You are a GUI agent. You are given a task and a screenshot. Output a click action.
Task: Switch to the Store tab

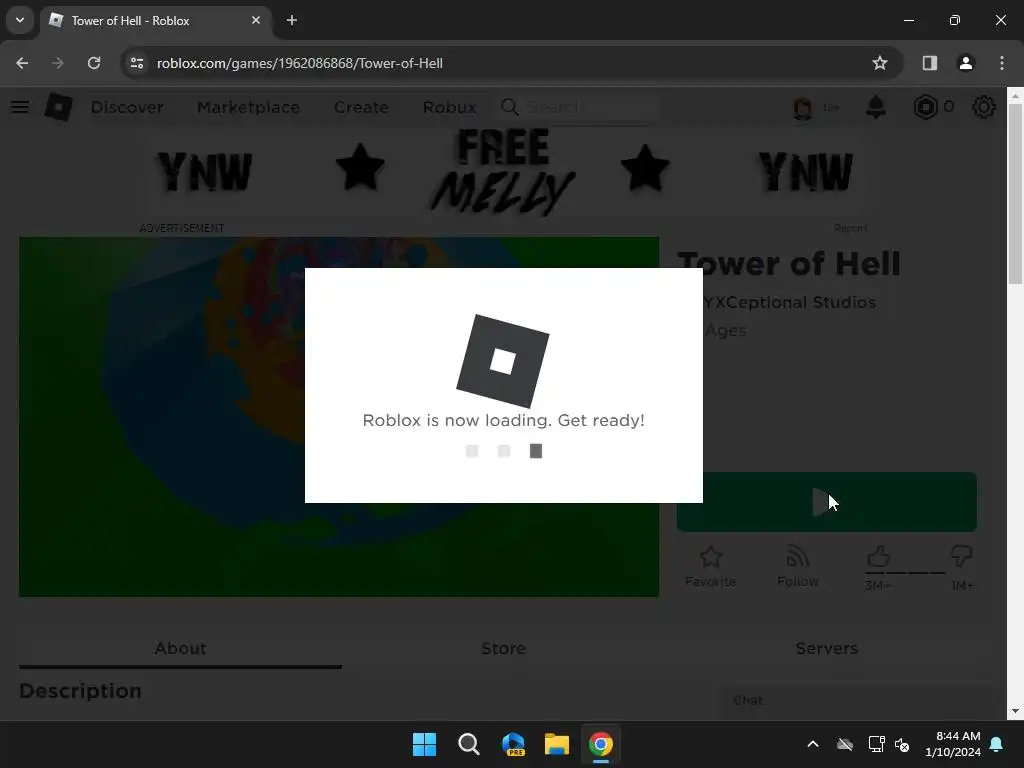(x=504, y=648)
